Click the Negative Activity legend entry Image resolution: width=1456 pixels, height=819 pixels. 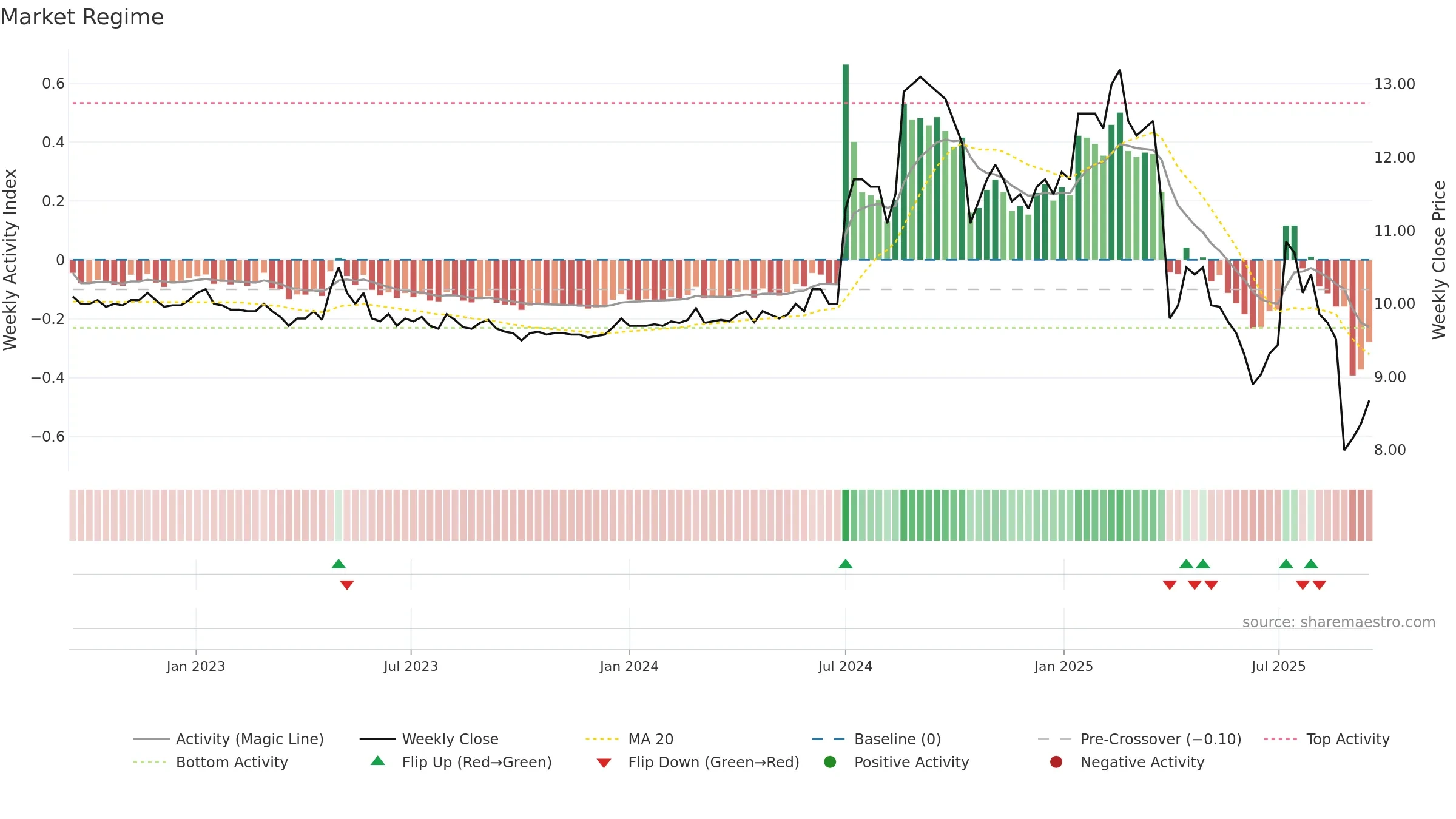(1127, 762)
